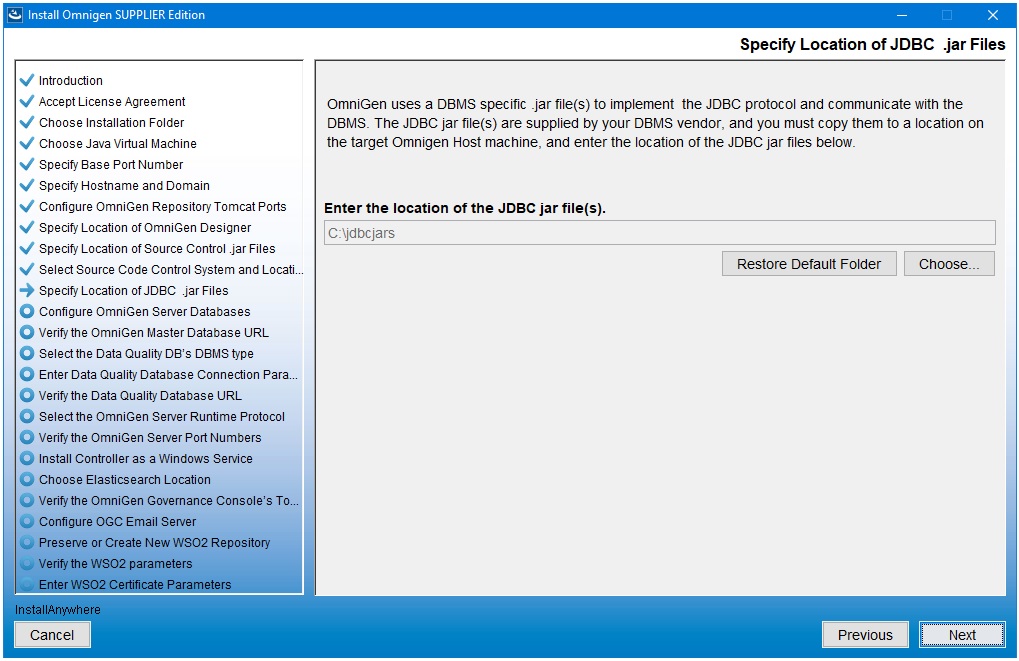Close the Install Omnigen window

pyautogui.click(x=992, y=14)
